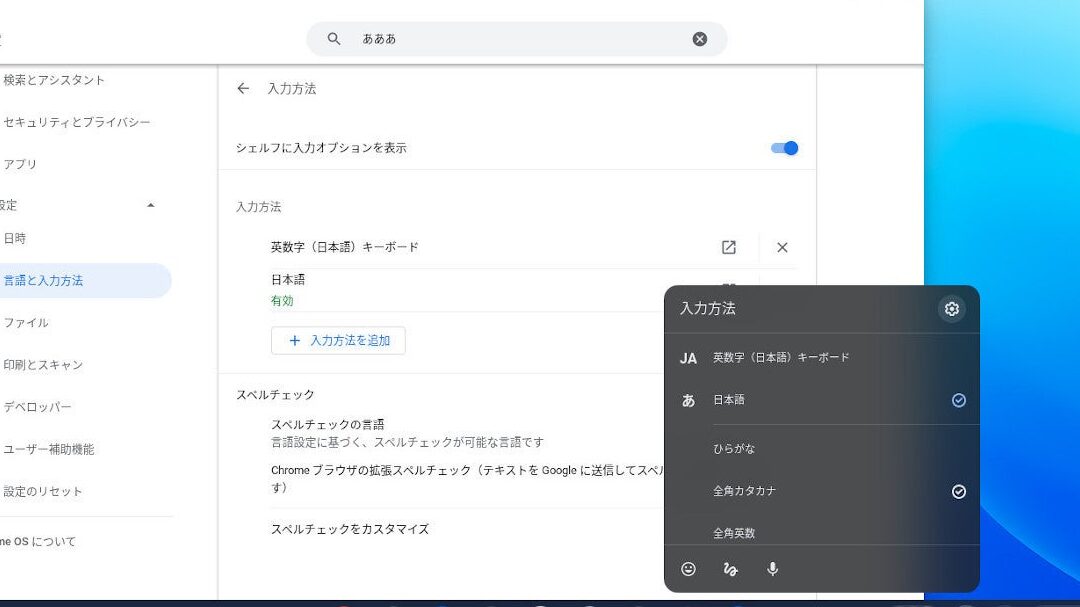The height and width of the screenshot is (607, 1080).
Task: Open 英数字（日本語）キーボード settings in new page
Action: (x=728, y=247)
